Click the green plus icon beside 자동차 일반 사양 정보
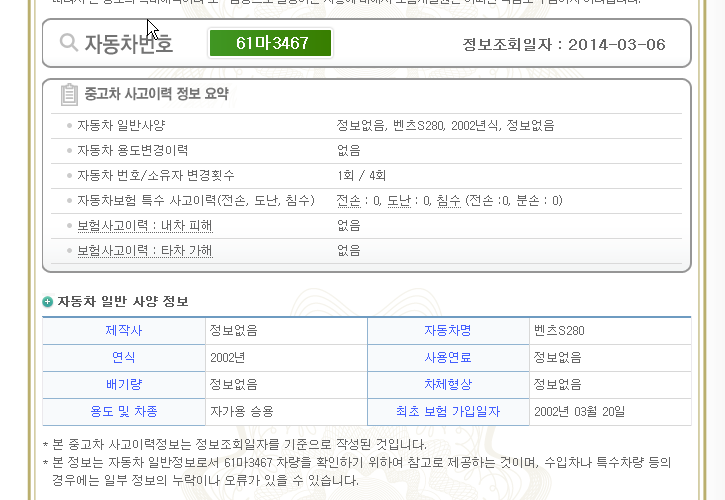The image size is (725, 500). [x=48, y=302]
